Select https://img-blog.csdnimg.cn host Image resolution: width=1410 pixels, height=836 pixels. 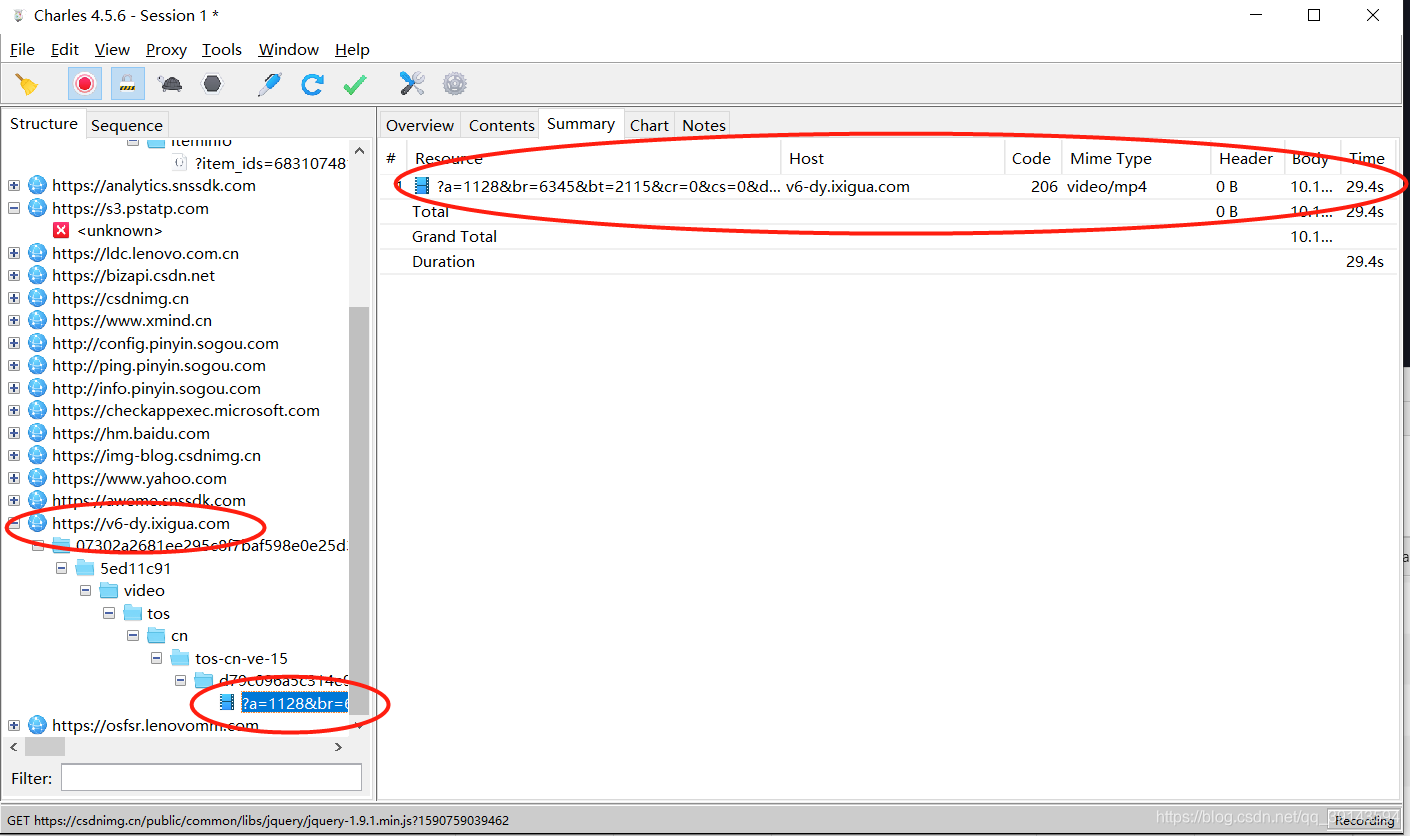pyautogui.click(x=156, y=456)
